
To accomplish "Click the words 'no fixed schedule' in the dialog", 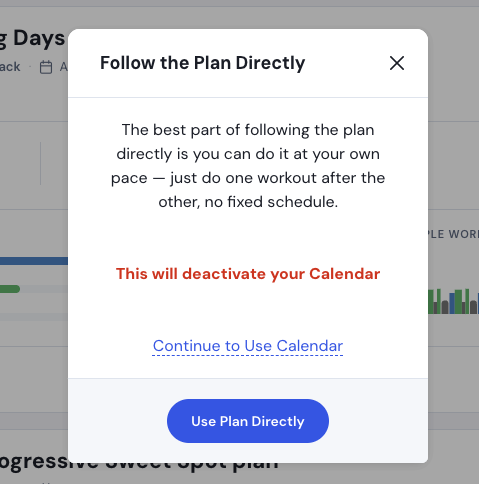I will click(270, 202).
